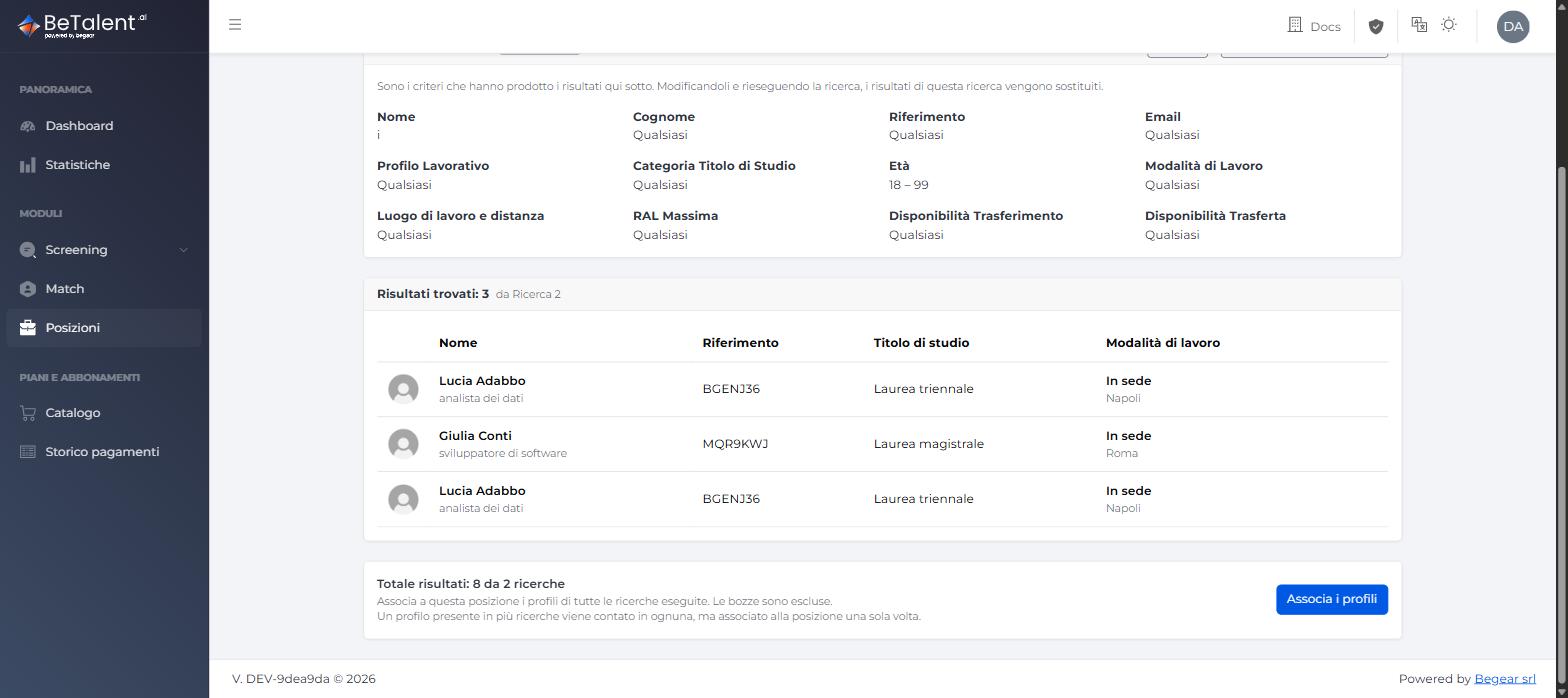This screenshot has width=1568, height=698.
Task: Click the sviluppatore di software subtitle
Action: (503, 454)
